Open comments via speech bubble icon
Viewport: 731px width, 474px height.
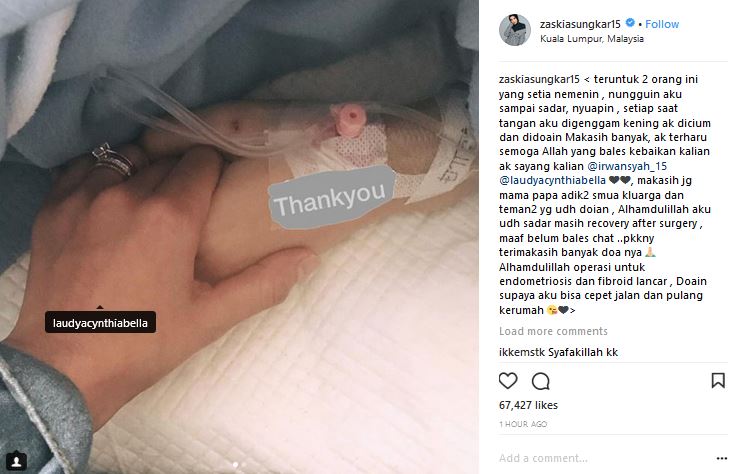540,381
